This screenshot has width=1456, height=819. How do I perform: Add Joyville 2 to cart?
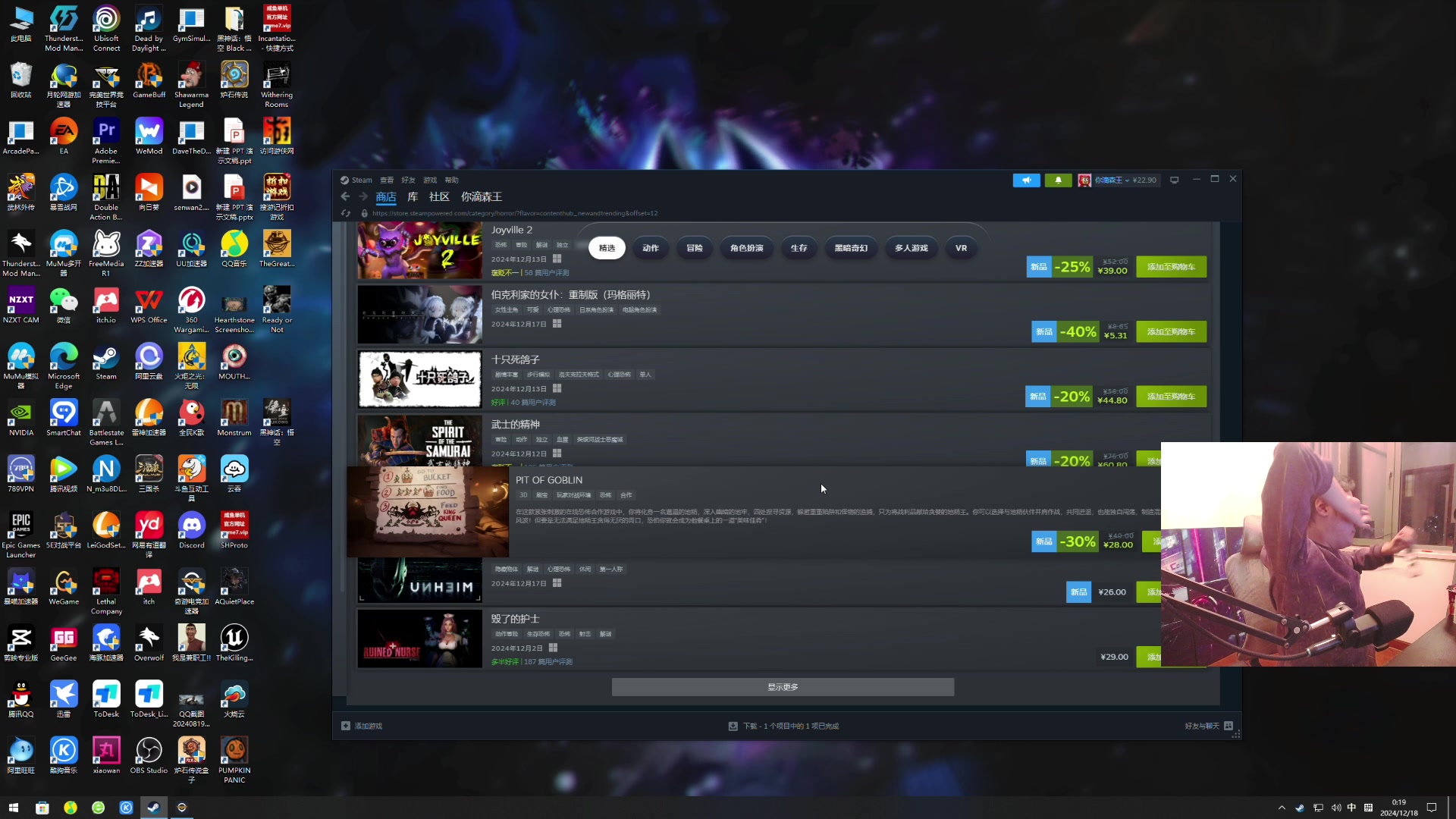pos(1171,267)
